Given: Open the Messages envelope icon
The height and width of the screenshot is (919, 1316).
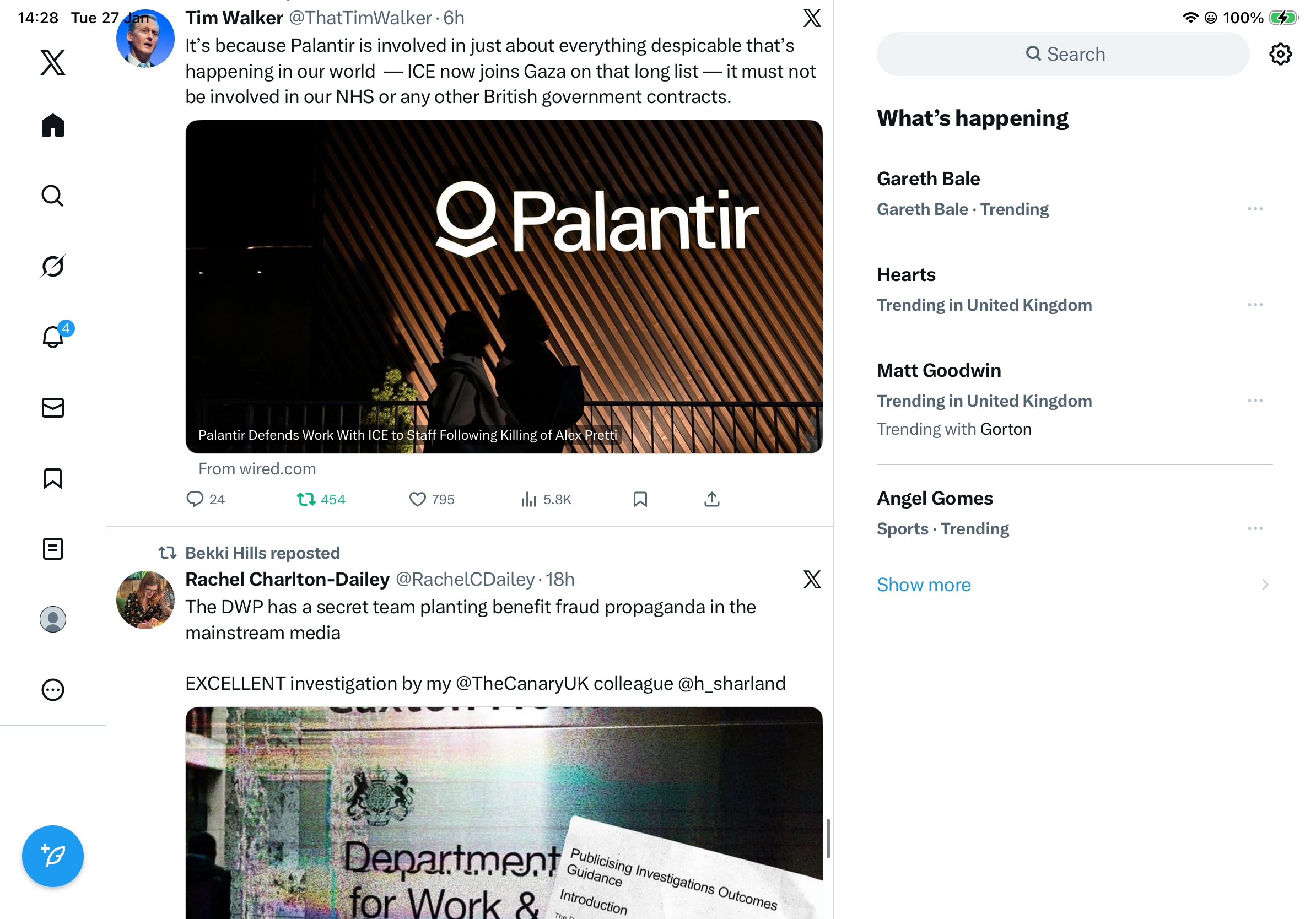Looking at the screenshot, I should pyautogui.click(x=53, y=407).
